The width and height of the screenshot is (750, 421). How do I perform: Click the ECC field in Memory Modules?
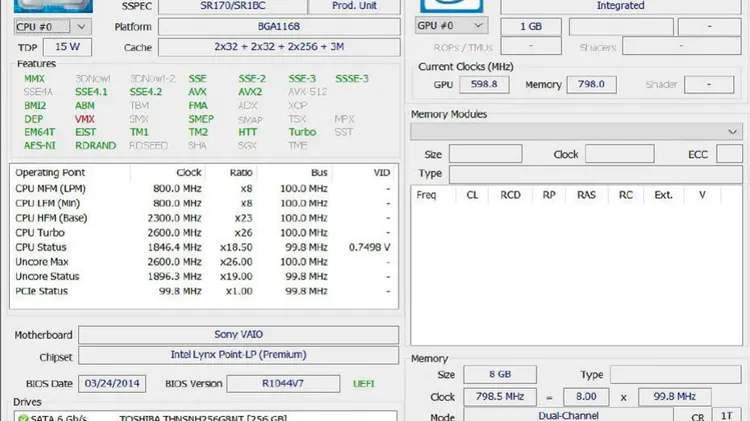coord(729,154)
